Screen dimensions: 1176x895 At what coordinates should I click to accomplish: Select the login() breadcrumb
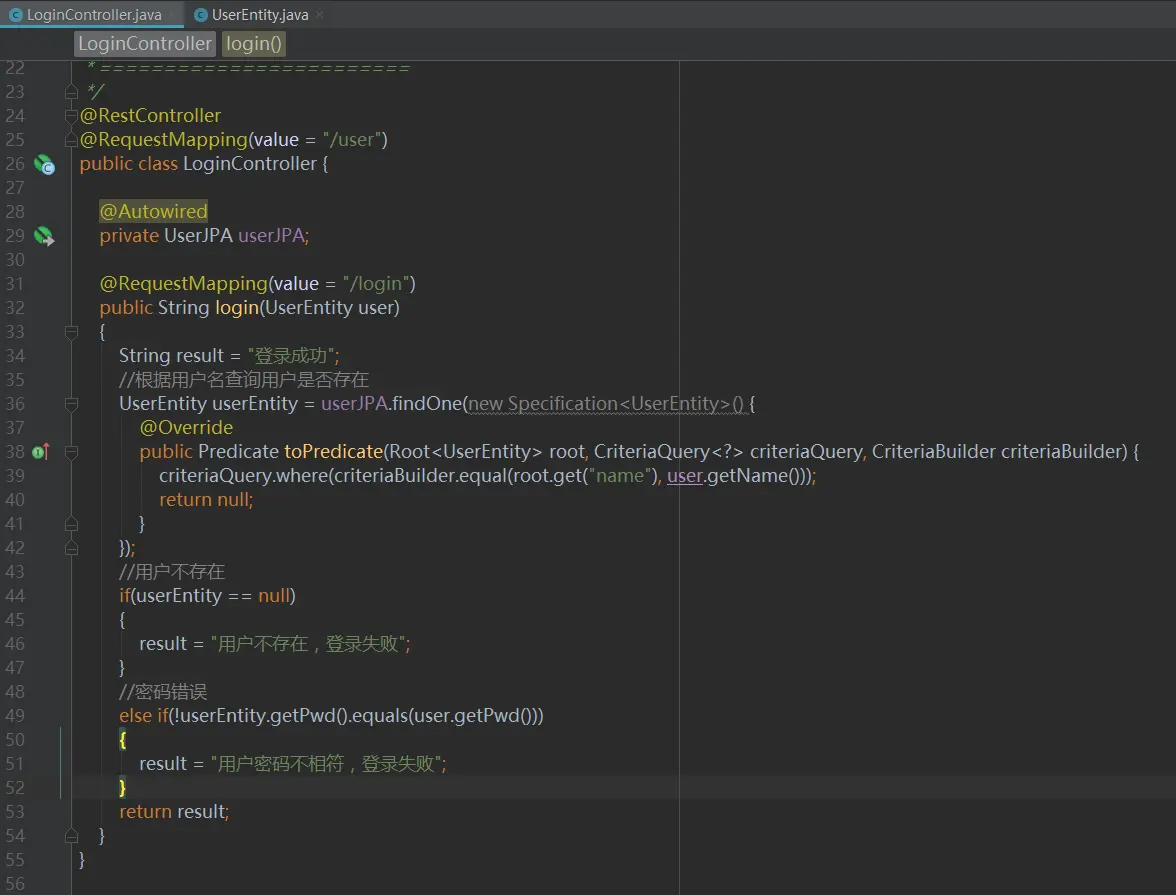pos(254,44)
